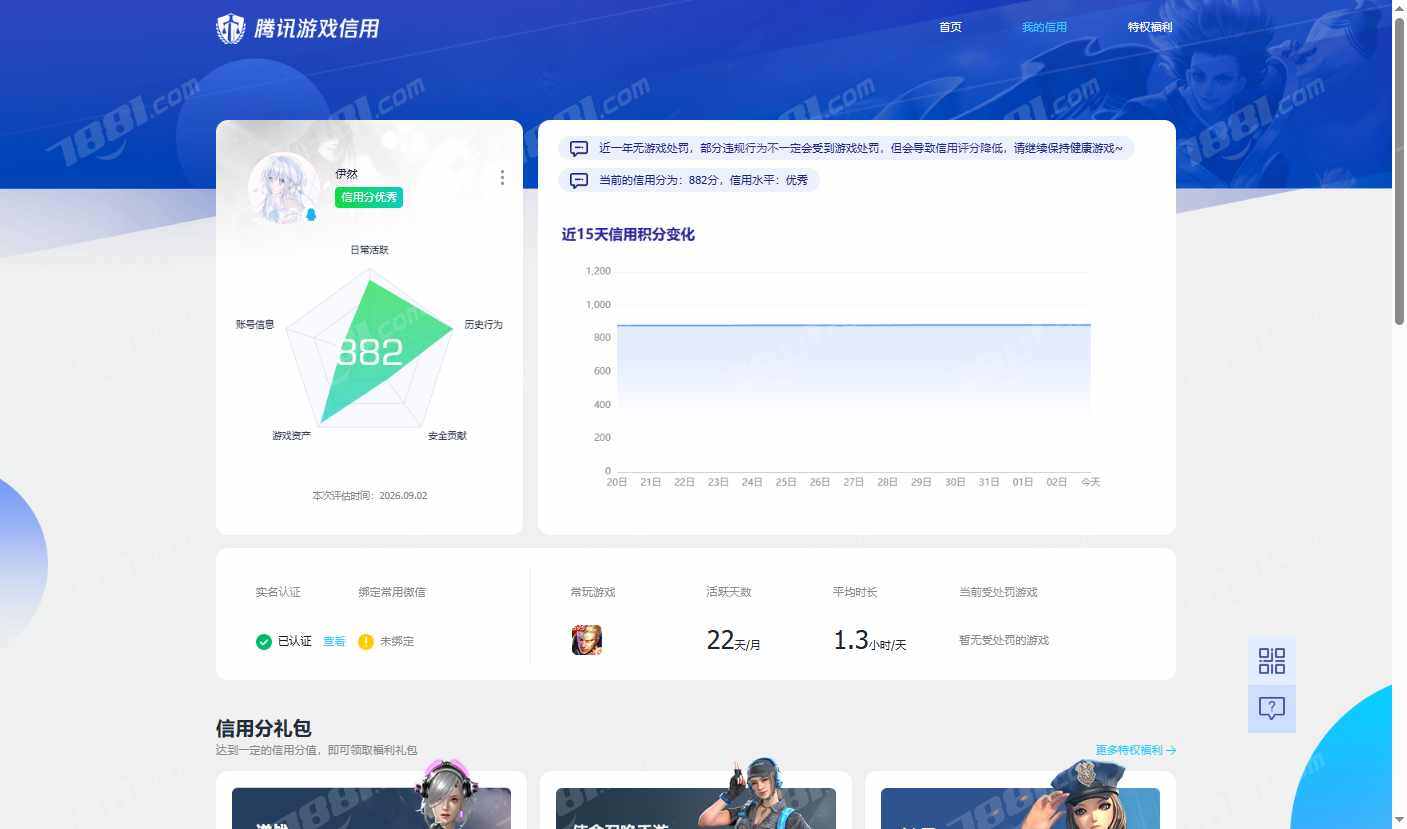
Task: Open the feedback help floating button
Action: [x=1272, y=709]
